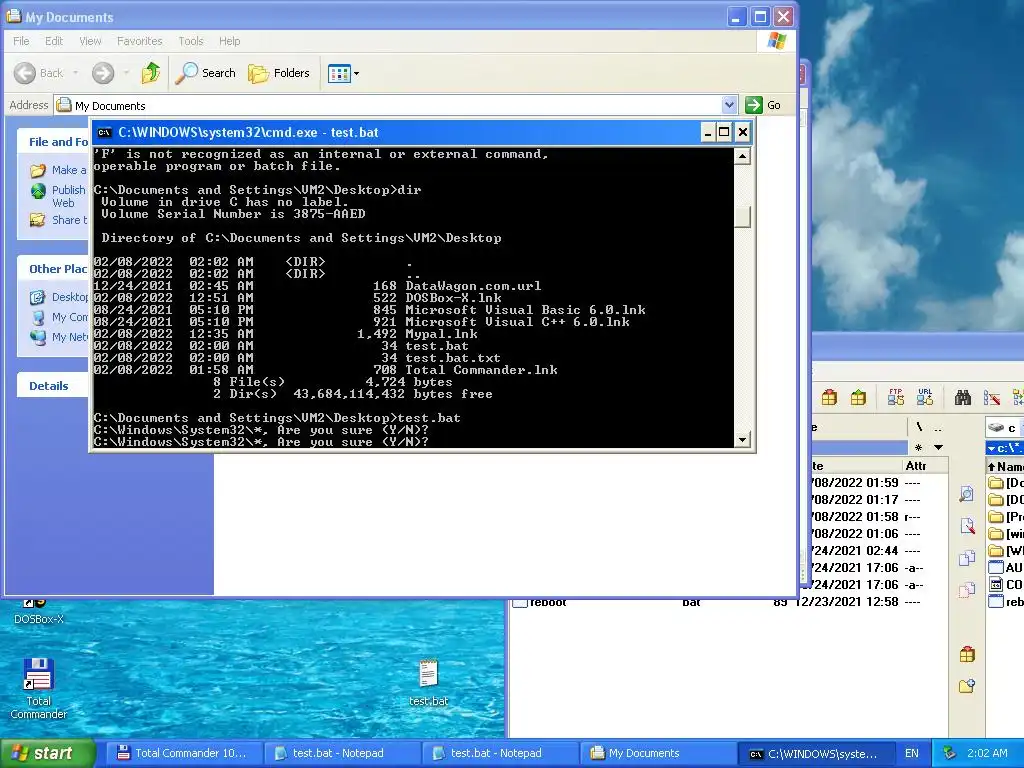Click the lower pack icon in vertical bar
Viewport: 1024px width, 768px height.
967,654
